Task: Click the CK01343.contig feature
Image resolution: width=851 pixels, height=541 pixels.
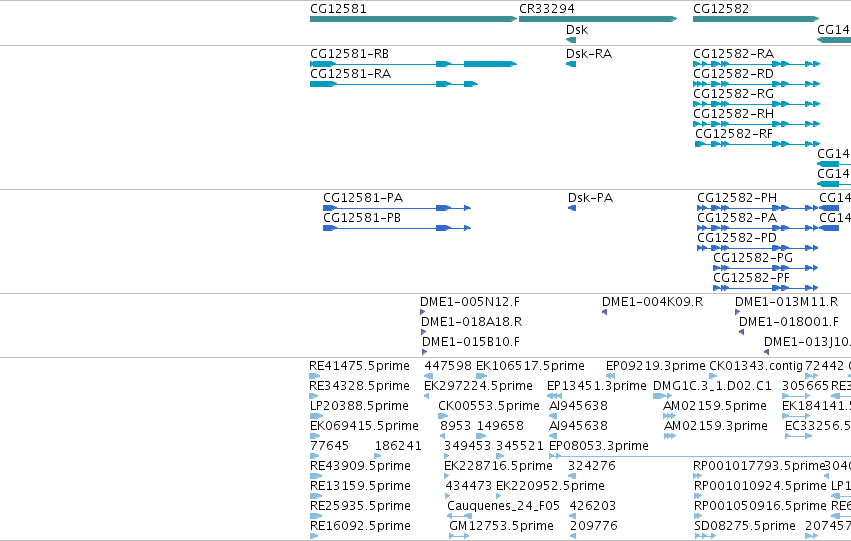Action: tap(713, 376)
